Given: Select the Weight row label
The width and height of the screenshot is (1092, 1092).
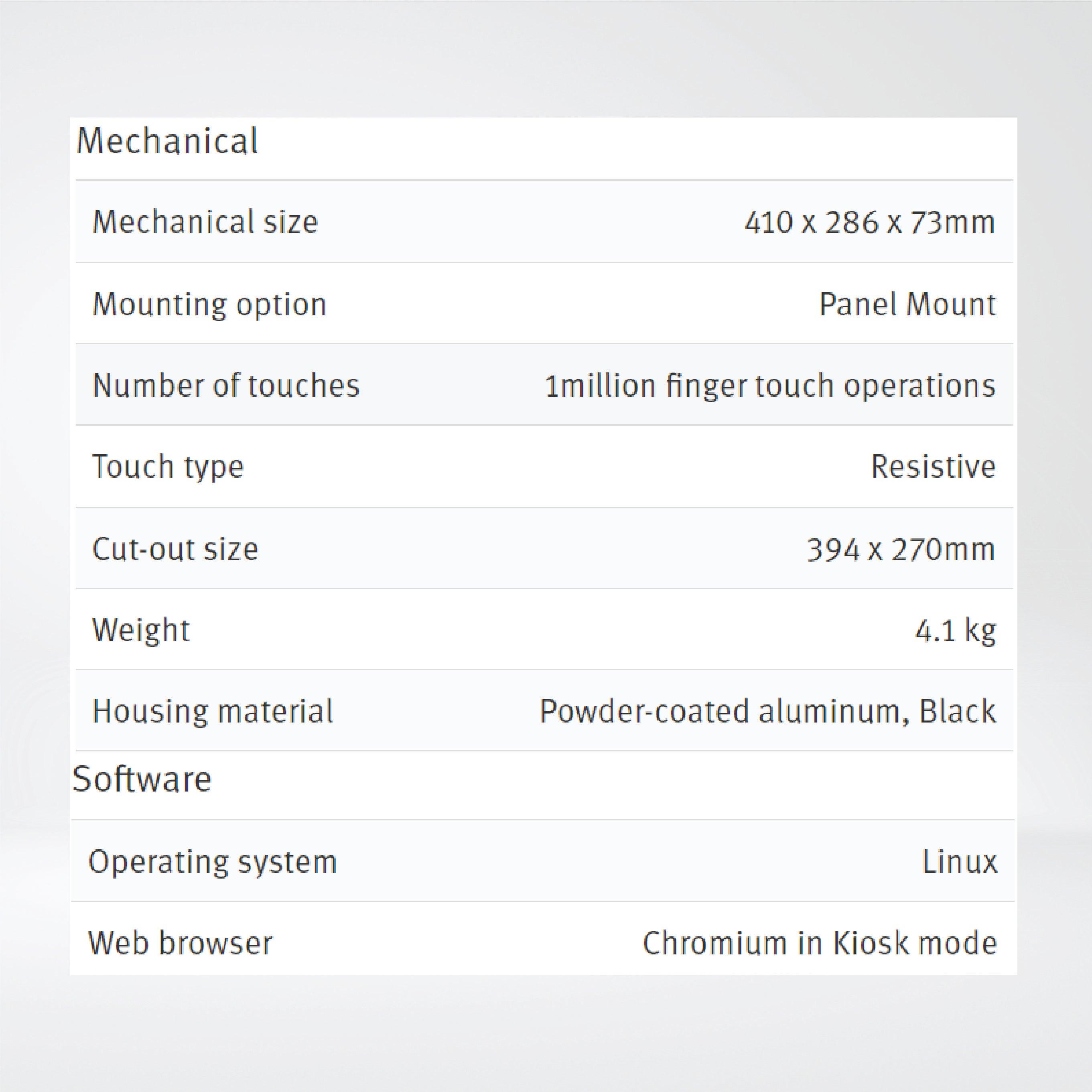Looking at the screenshot, I should click(x=141, y=630).
